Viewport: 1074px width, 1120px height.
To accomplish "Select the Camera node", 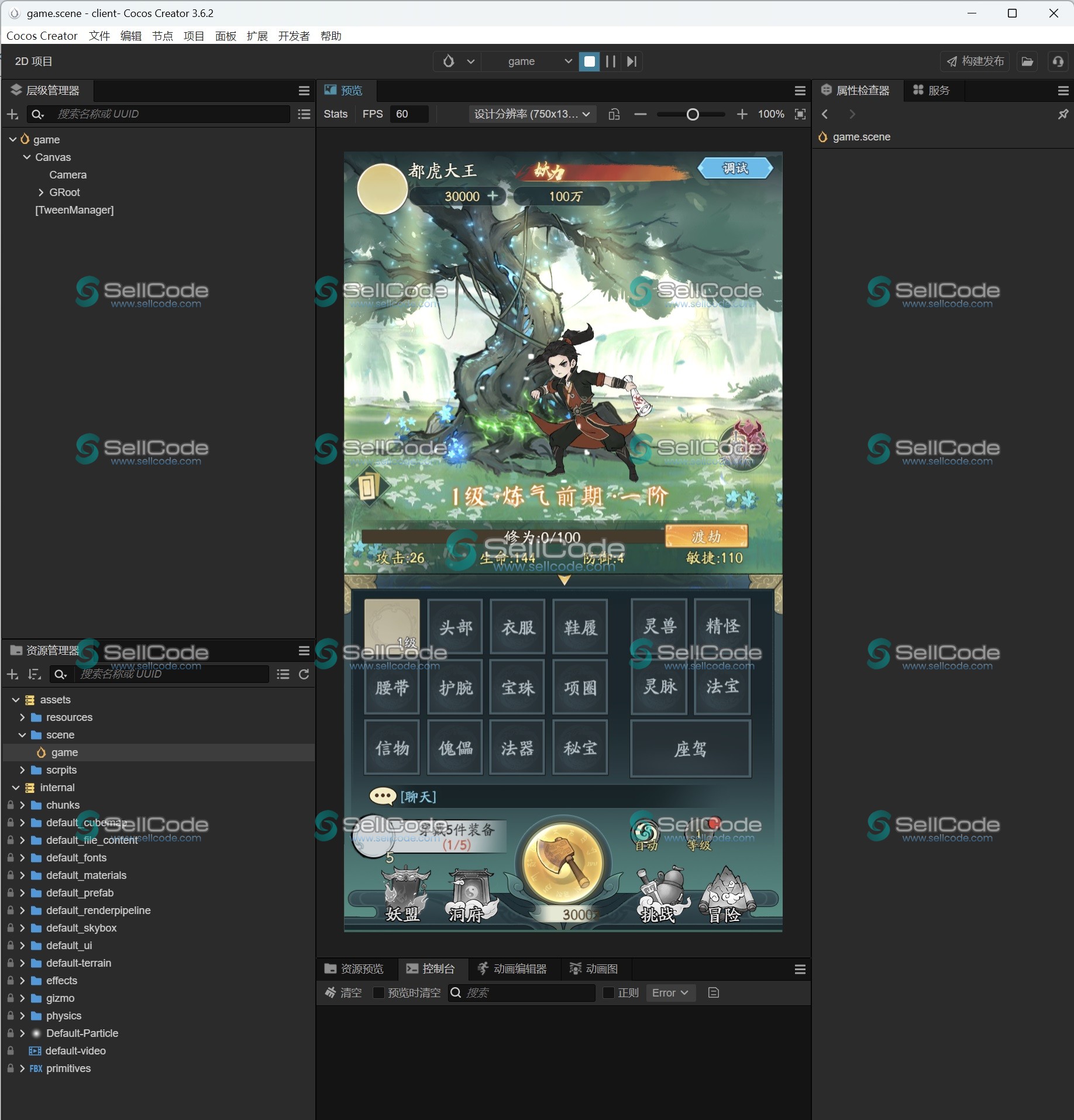I will pyautogui.click(x=68, y=175).
